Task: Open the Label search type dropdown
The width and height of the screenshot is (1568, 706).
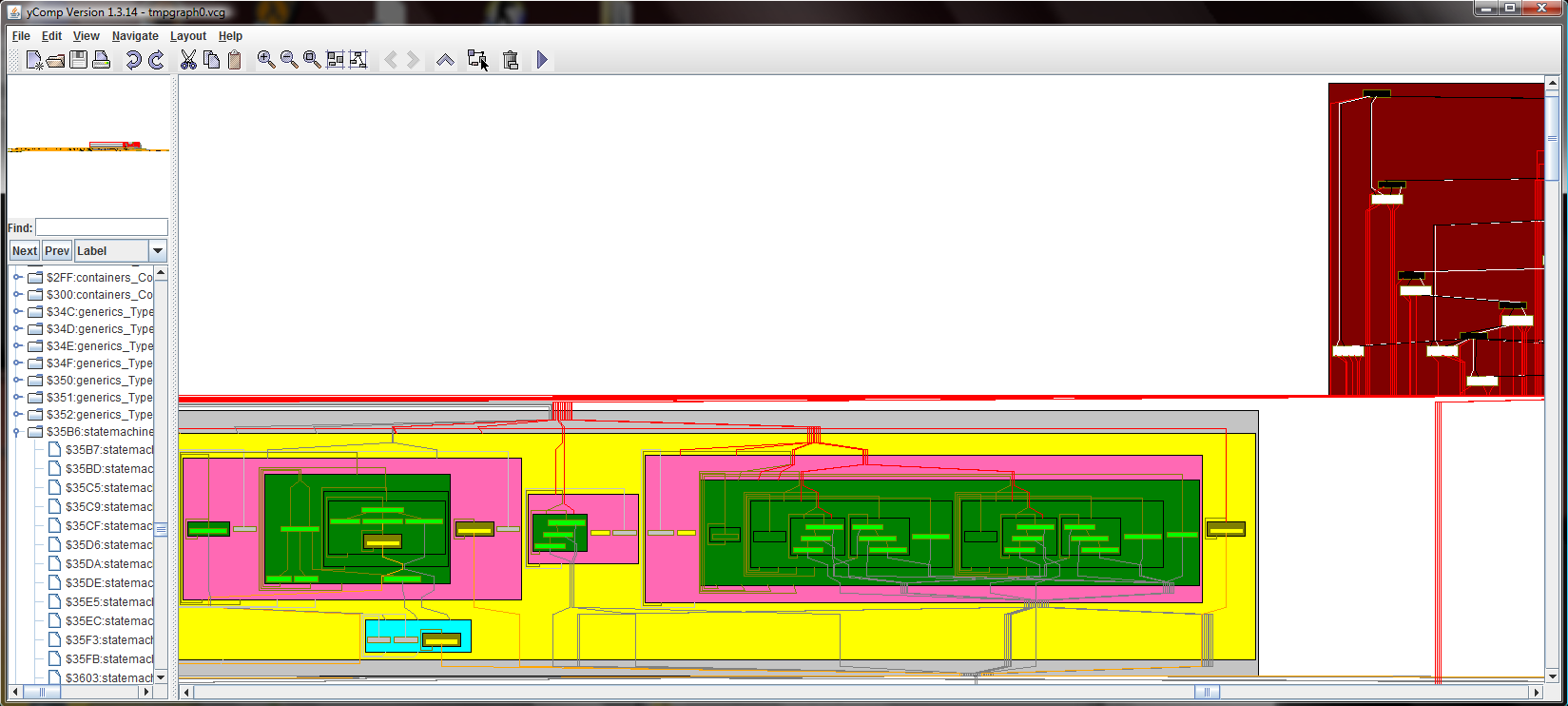Action: pos(158,251)
